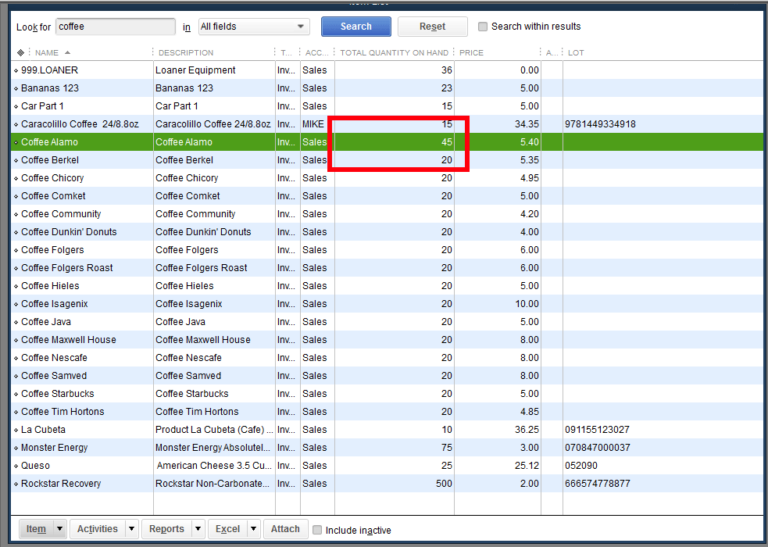This screenshot has height=547, width=768.
Task: Select the Coffee Community item name
Action: (x=61, y=214)
